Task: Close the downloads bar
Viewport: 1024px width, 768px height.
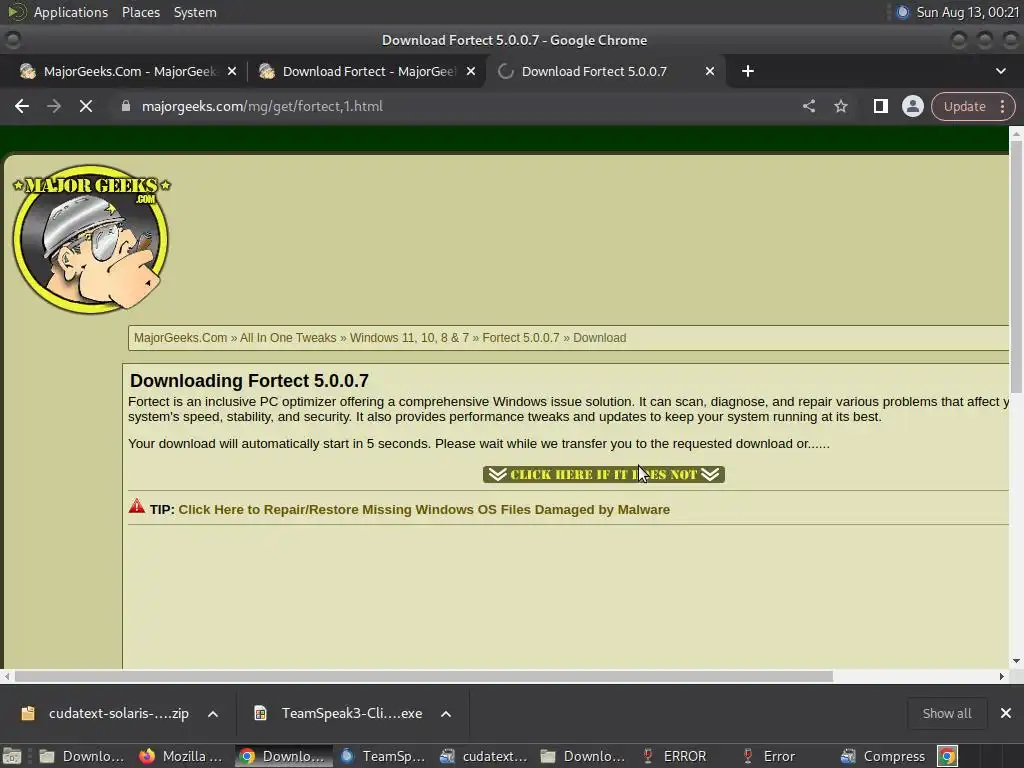Action: pos(1006,713)
